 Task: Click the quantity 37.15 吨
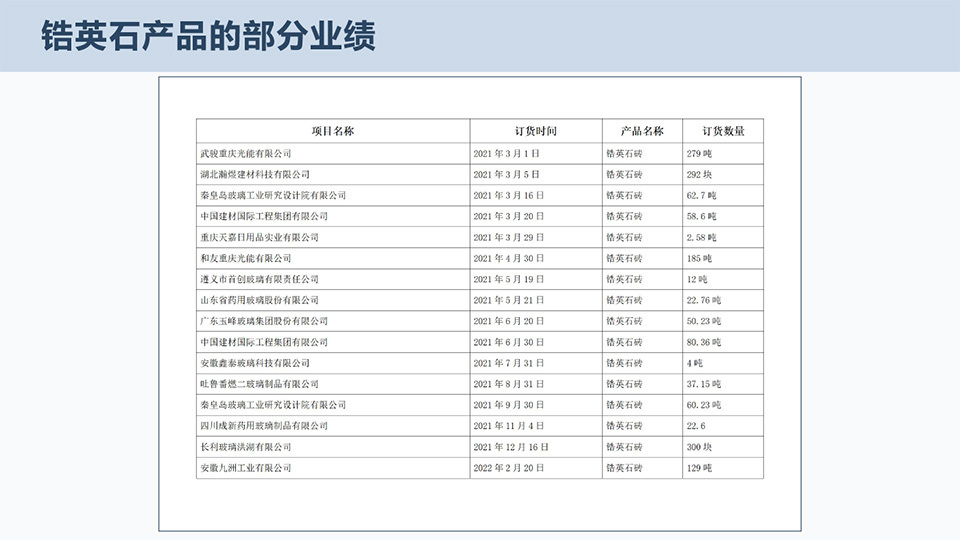[704, 384]
